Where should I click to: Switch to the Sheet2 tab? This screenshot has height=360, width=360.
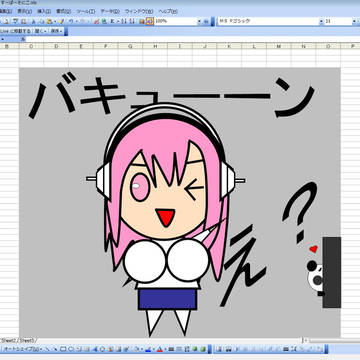tap(10, 340)
